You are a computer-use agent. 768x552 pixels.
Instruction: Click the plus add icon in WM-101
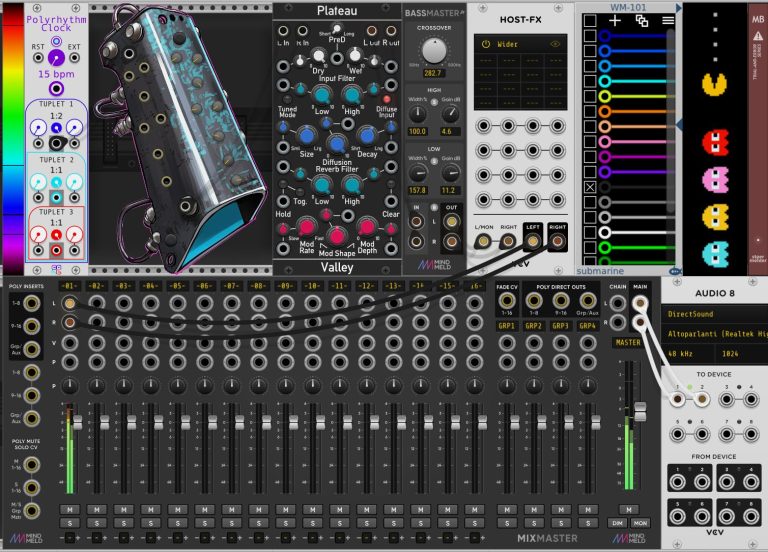point(615,20)
